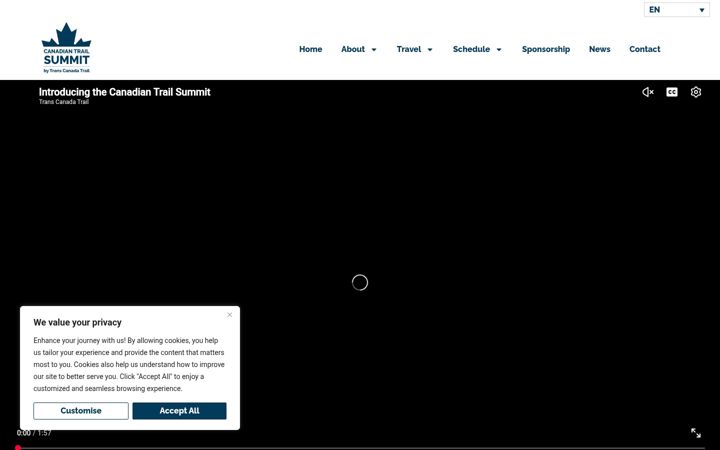
Task: Open the Travel menu item
Action: click(409, 49)
